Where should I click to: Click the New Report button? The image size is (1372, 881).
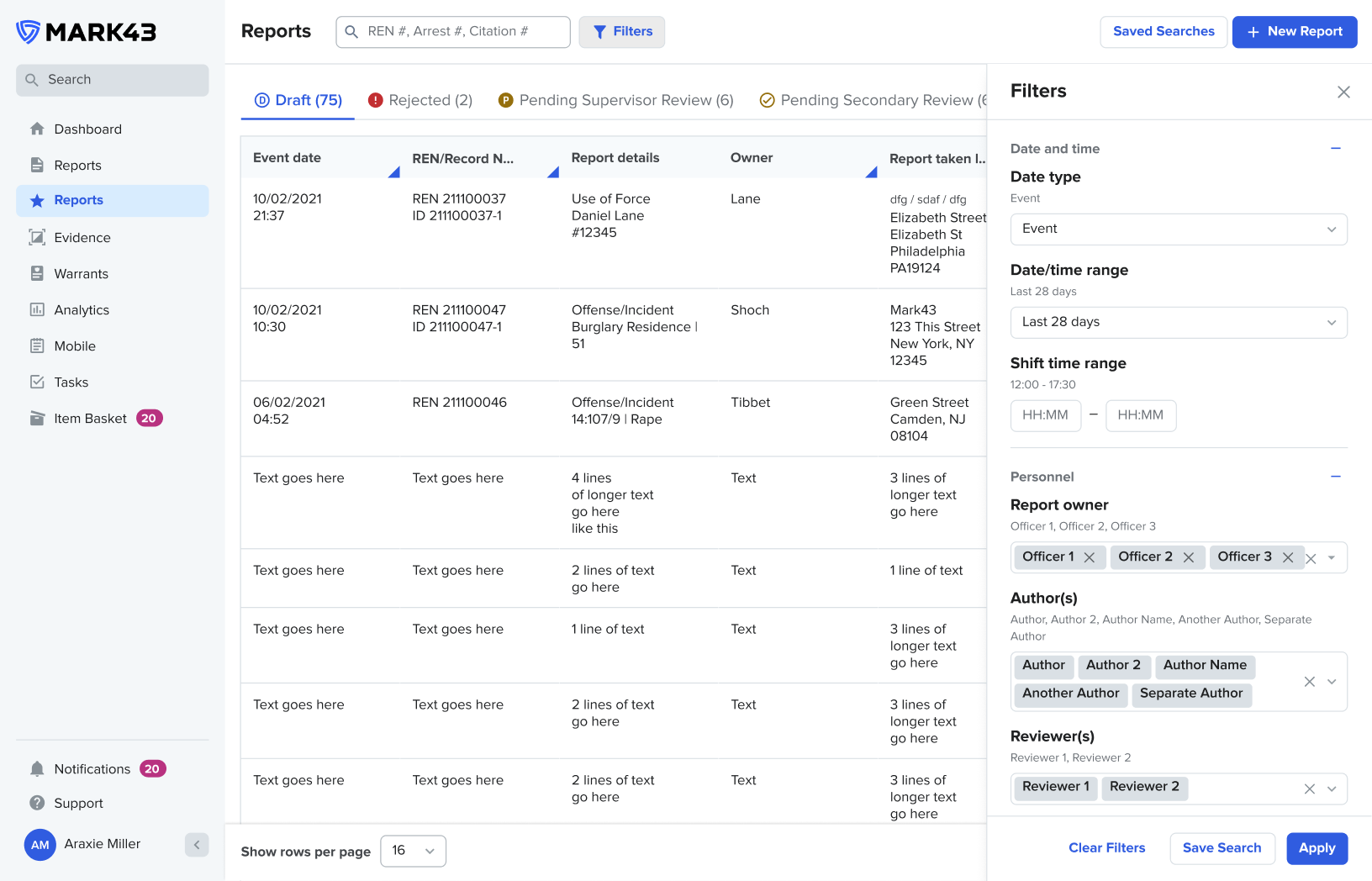1294,32
